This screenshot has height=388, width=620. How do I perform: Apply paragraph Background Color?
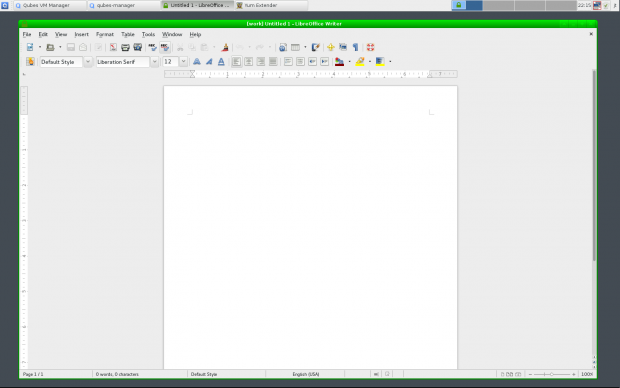click(380, 62)
